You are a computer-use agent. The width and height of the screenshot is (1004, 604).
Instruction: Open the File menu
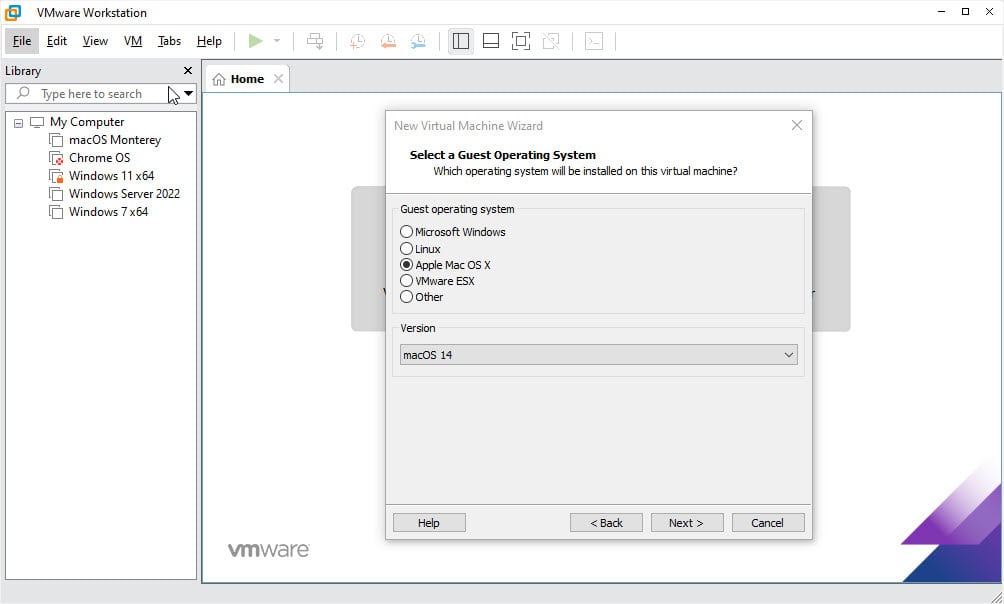[22, 41]
